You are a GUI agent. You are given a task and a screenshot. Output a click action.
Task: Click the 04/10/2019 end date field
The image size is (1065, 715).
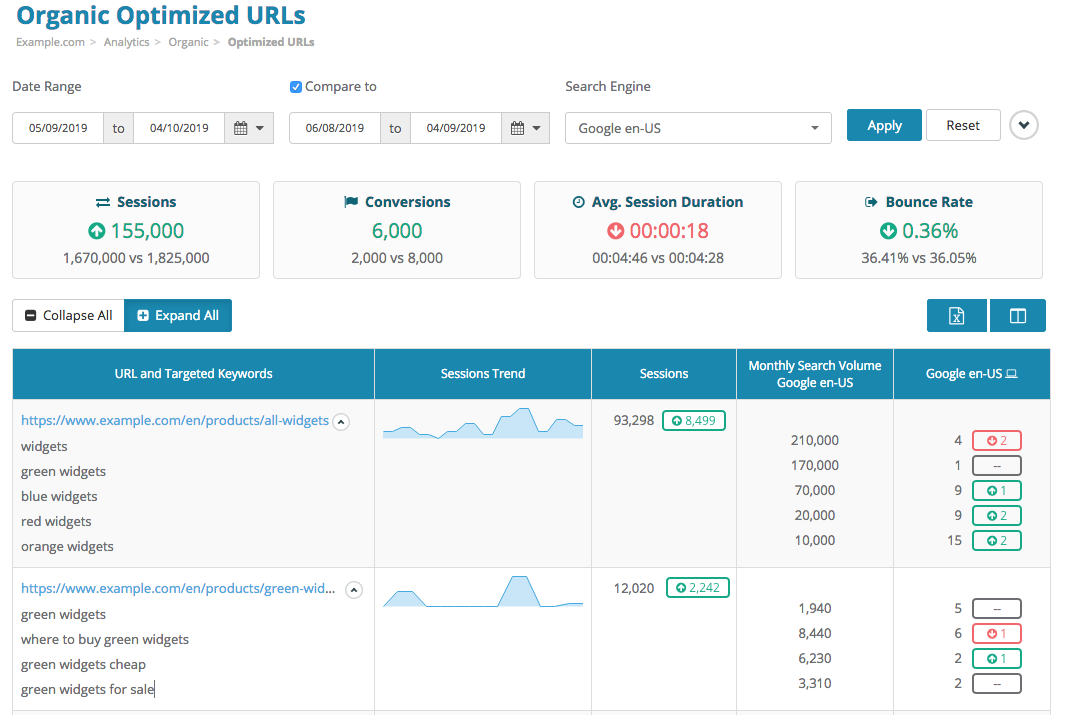coord(178,128)
